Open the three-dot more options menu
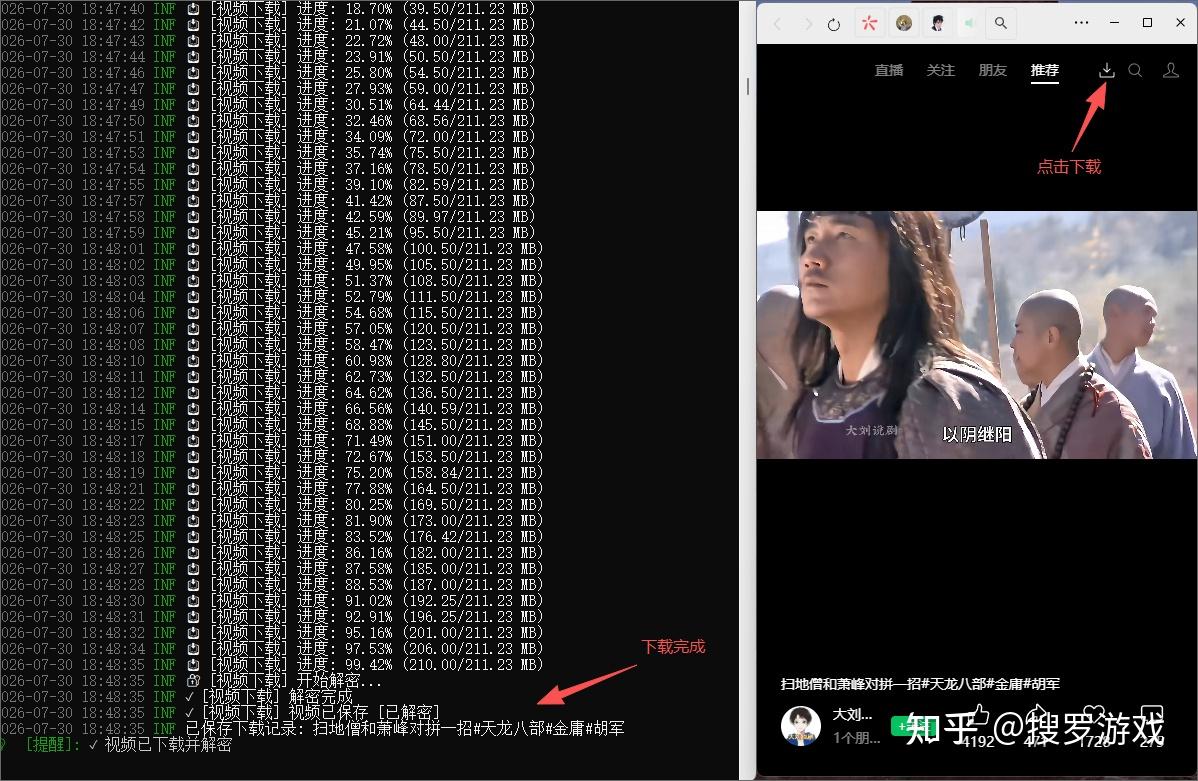This screenshot has width=1198, height=781. [x=1081, y=23]
